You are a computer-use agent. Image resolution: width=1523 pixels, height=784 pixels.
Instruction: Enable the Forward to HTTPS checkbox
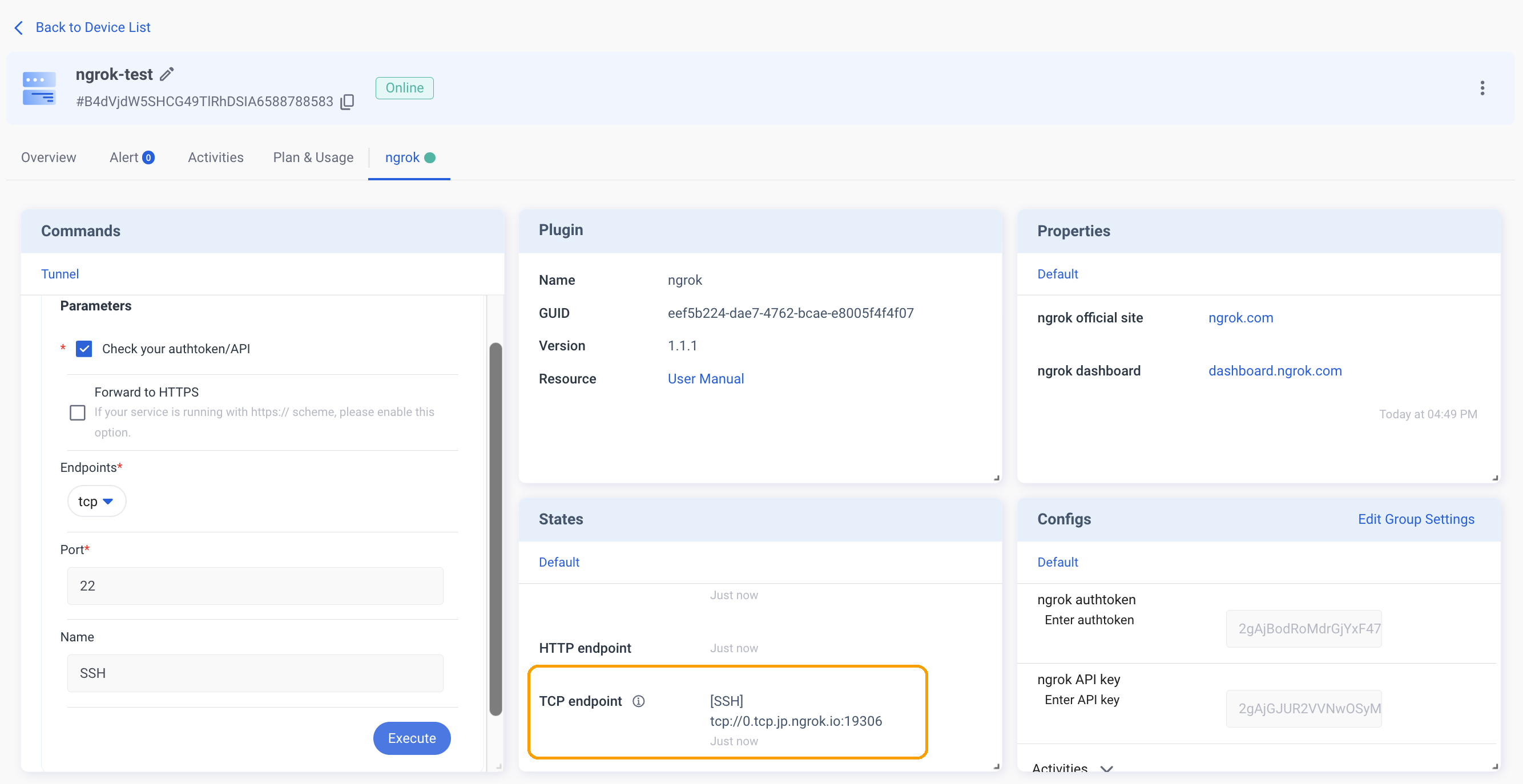[x=78, y=412]
